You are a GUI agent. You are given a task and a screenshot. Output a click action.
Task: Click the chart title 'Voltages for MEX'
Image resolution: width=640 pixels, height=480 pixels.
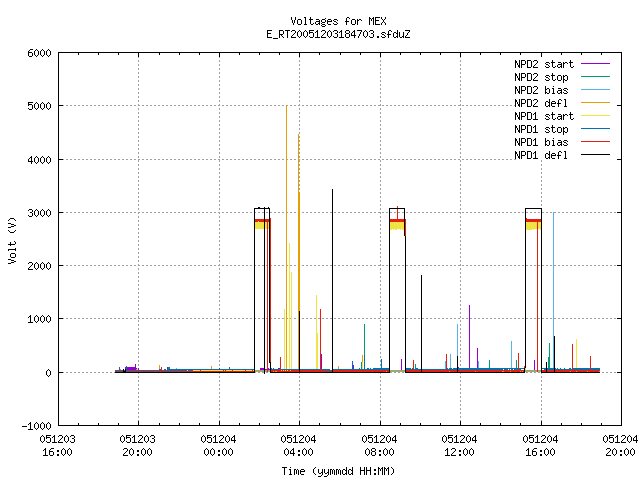[338, 21]
